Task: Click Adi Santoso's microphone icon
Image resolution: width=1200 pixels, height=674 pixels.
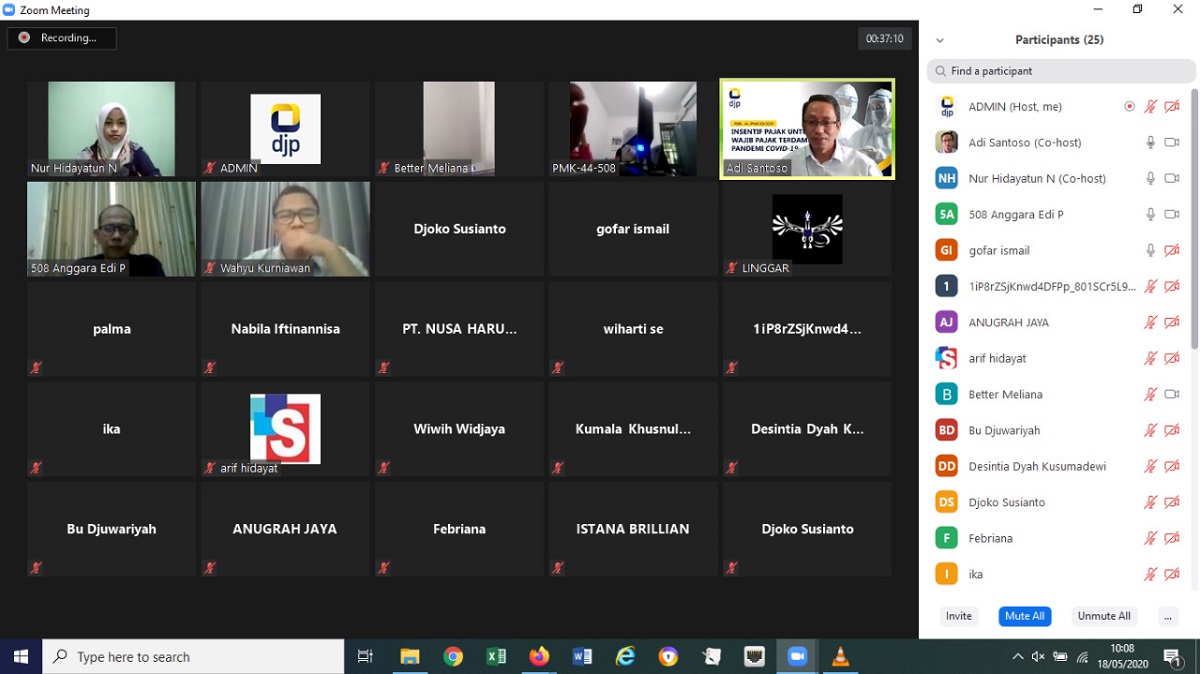Action: pyautogui.click(x=1150, y=143)
